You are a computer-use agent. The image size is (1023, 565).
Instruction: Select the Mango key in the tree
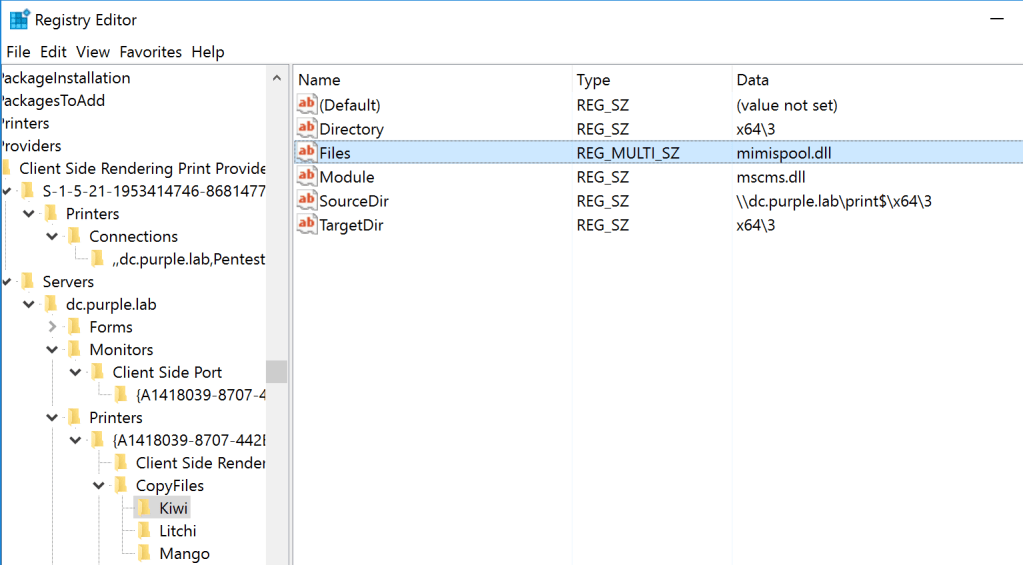click(184, 554)
